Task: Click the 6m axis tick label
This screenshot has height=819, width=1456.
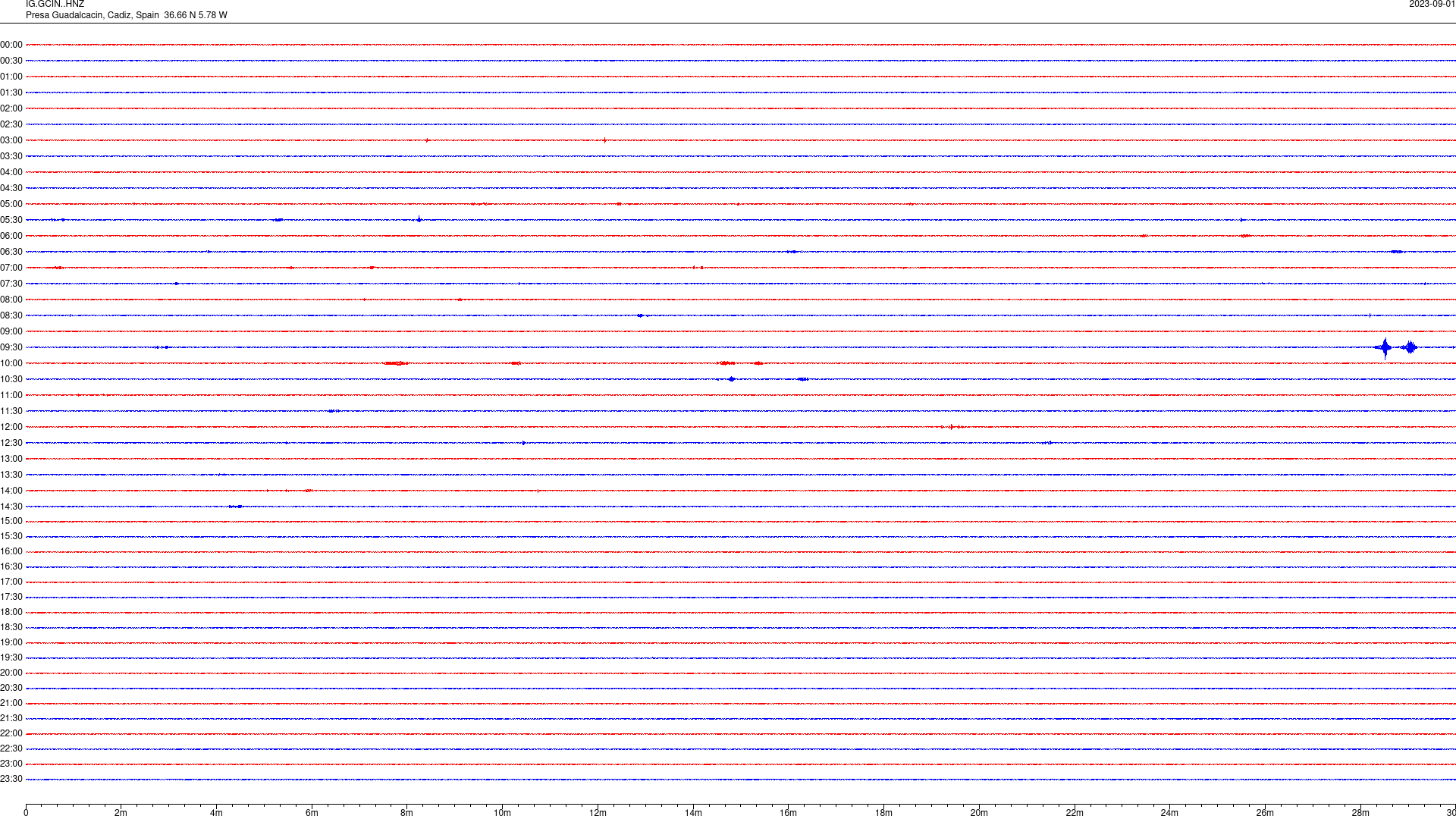Action: (312, 813)
